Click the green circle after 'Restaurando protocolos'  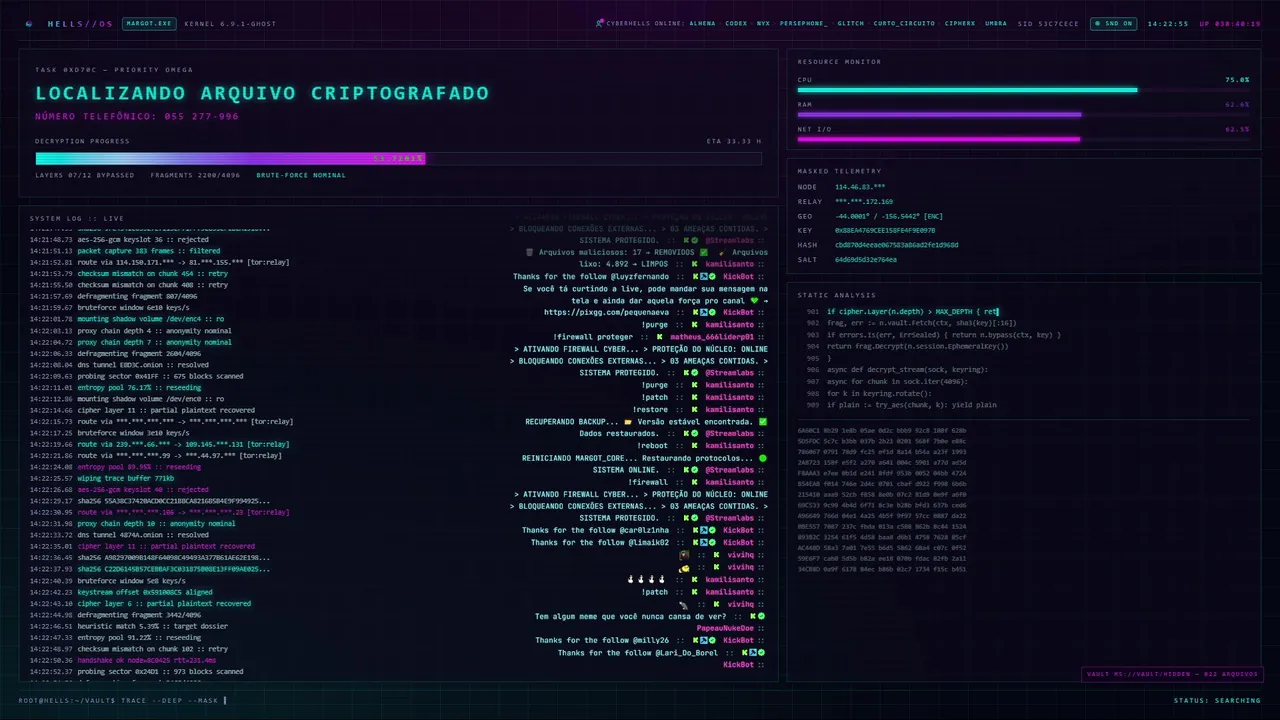(762, 458)
